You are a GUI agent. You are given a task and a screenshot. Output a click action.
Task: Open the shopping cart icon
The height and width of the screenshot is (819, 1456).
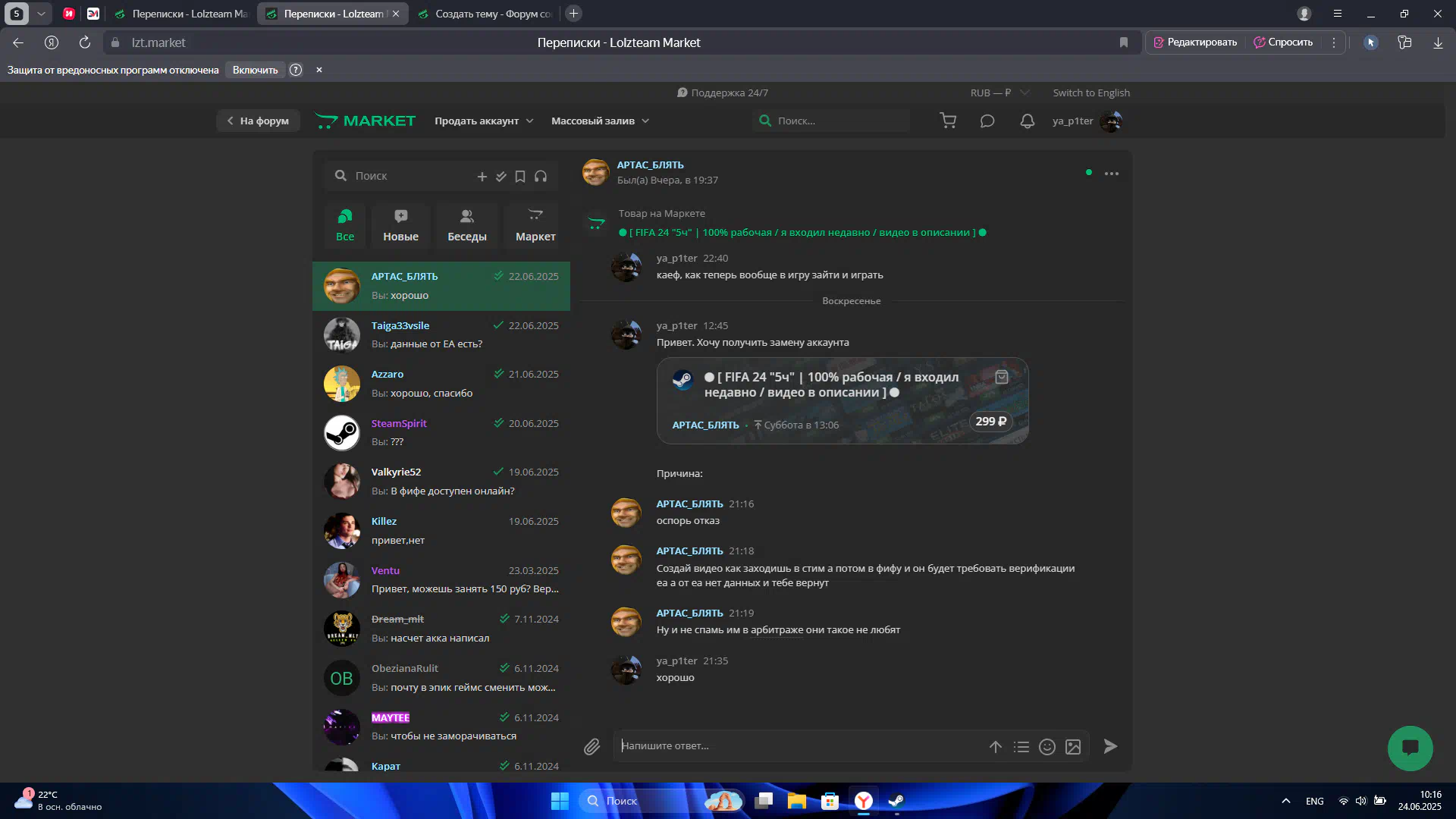tap(948, 121)
